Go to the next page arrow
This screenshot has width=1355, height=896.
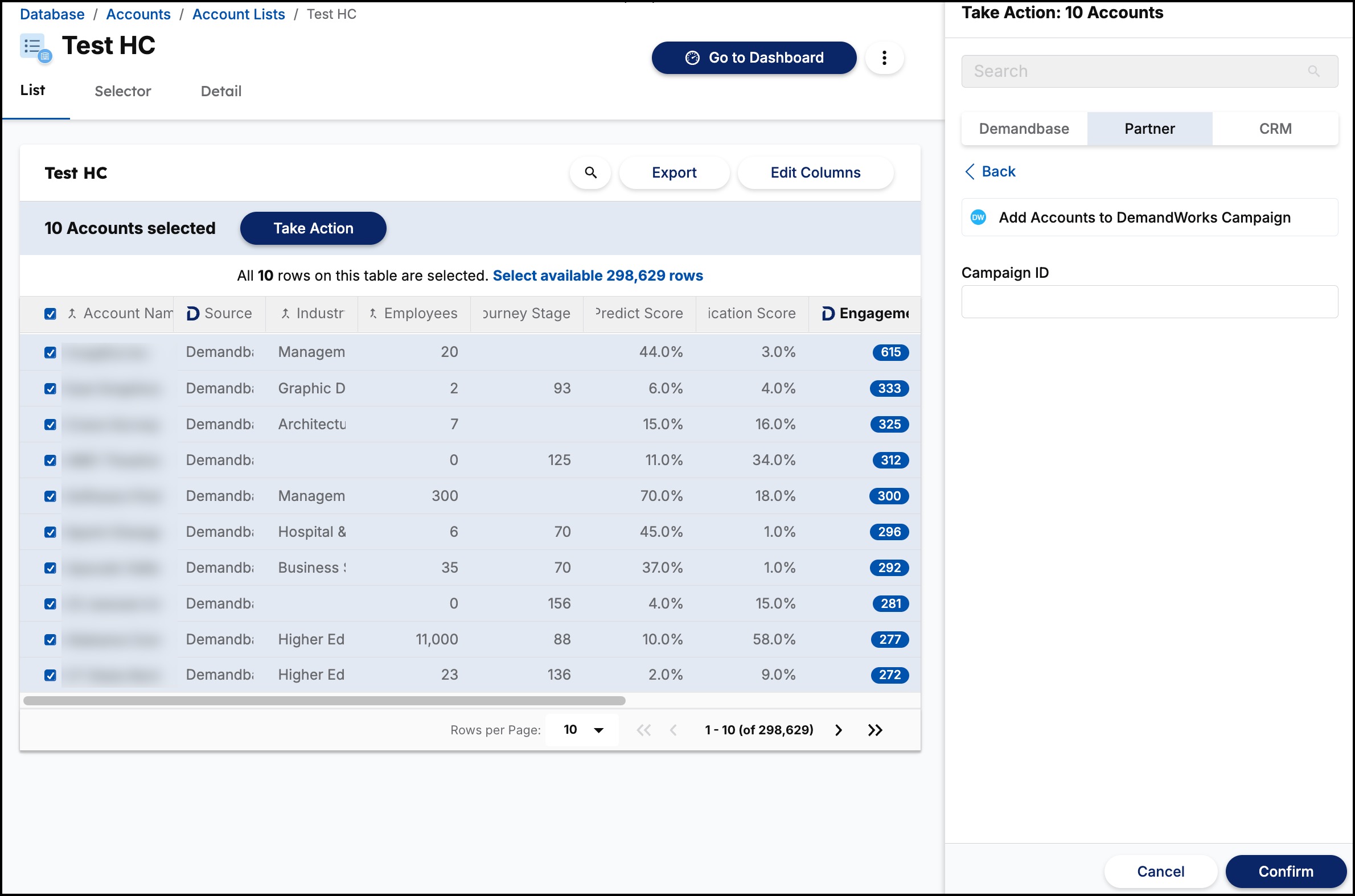[x=839, y=730]
